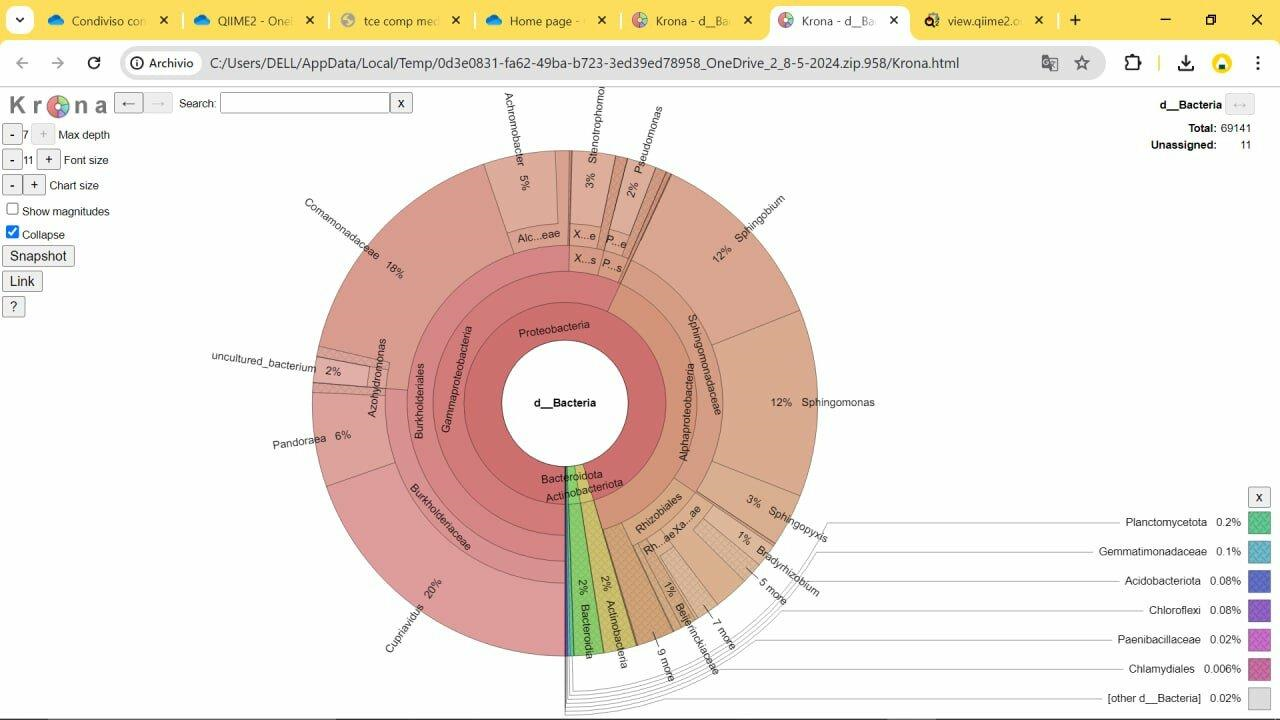Select the Acidobacteriota legend swatch
The height and width of the screenshot is (720, 1280).
coord(1259,581)
